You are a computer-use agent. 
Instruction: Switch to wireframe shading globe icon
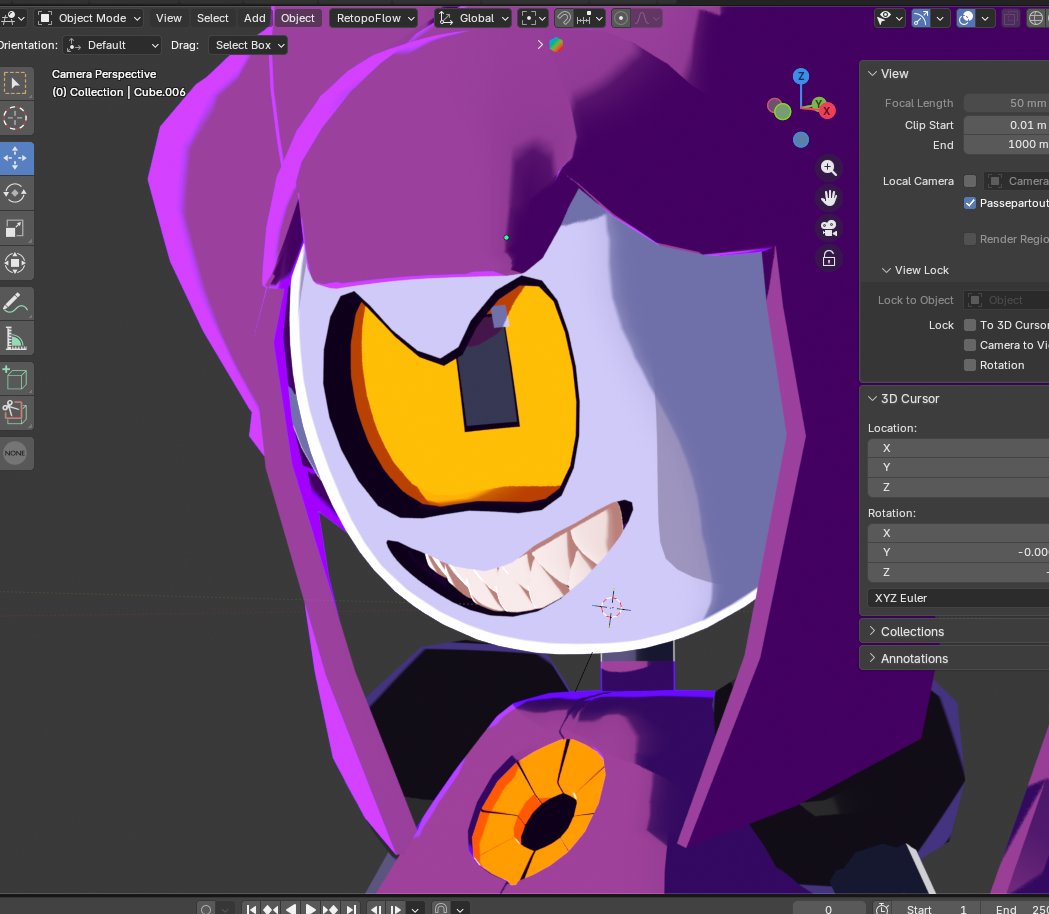click(1036, 18)
